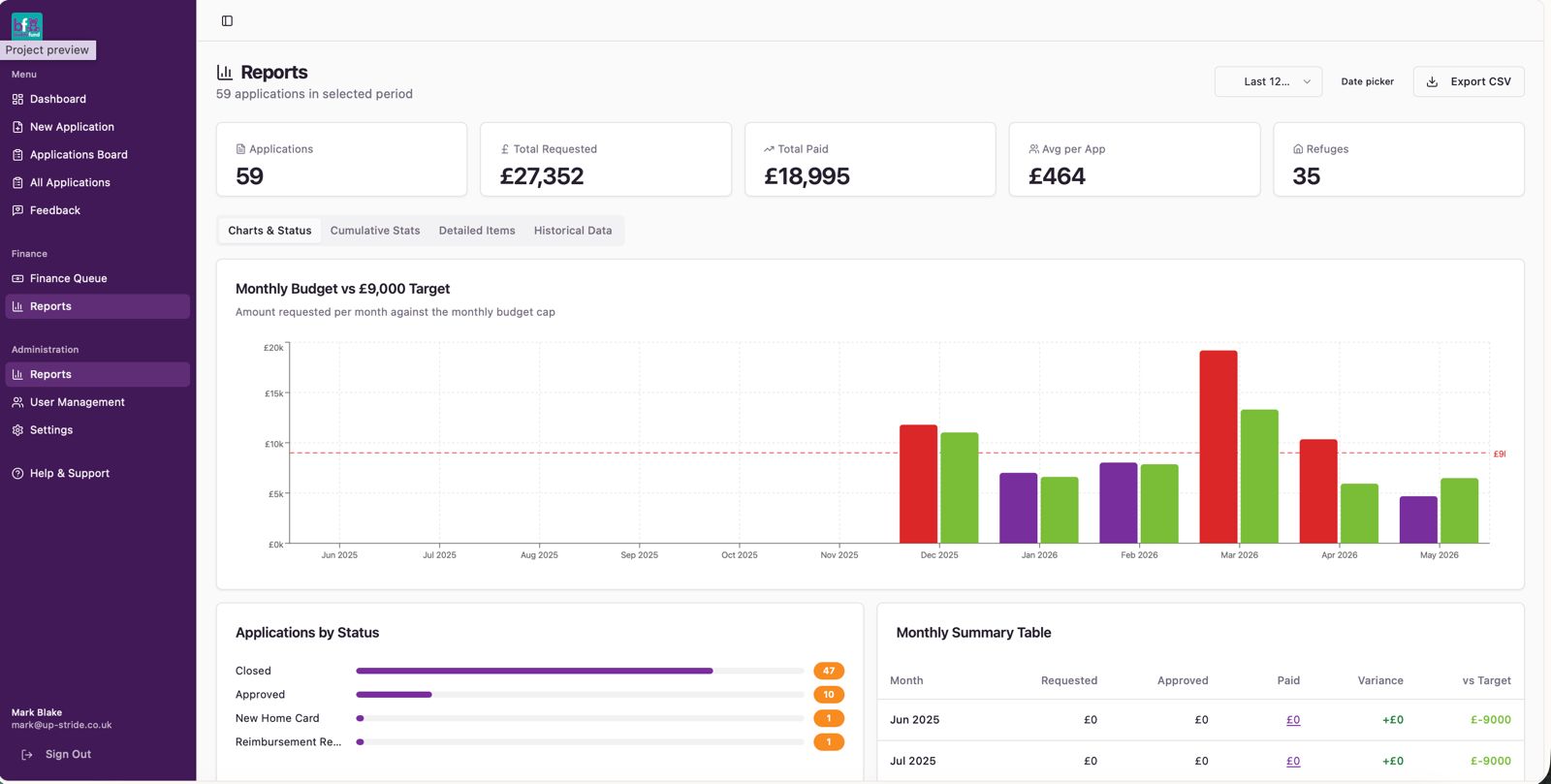Open Dashboard from sidebar menu
Screen dimensions: 1551x784
97,99
